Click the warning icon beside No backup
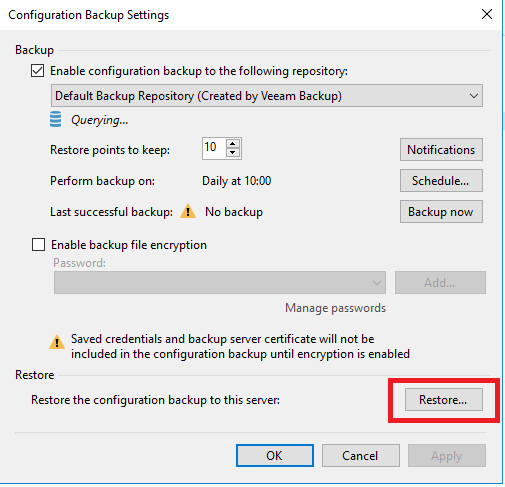This screenshot has width=505, height=487. (188, 211)
